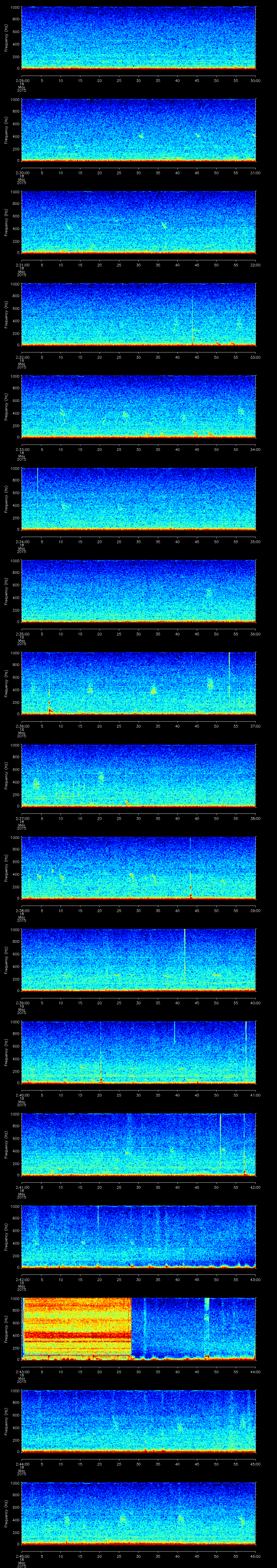Open the spectrogram panel starting at 2:29:00

tap(138, 38)
